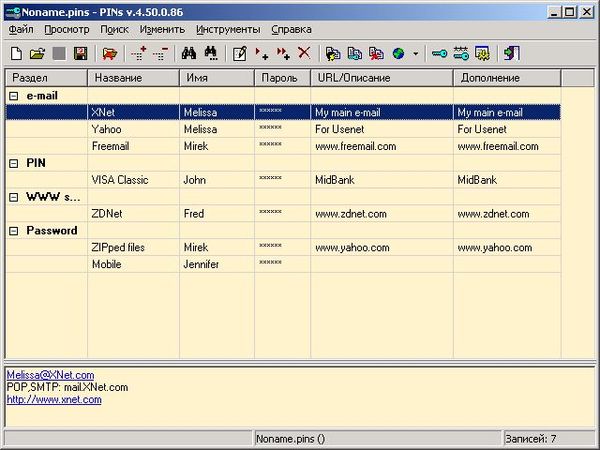
Task: Collapse the PIN section
Action: tap(13, 163)
